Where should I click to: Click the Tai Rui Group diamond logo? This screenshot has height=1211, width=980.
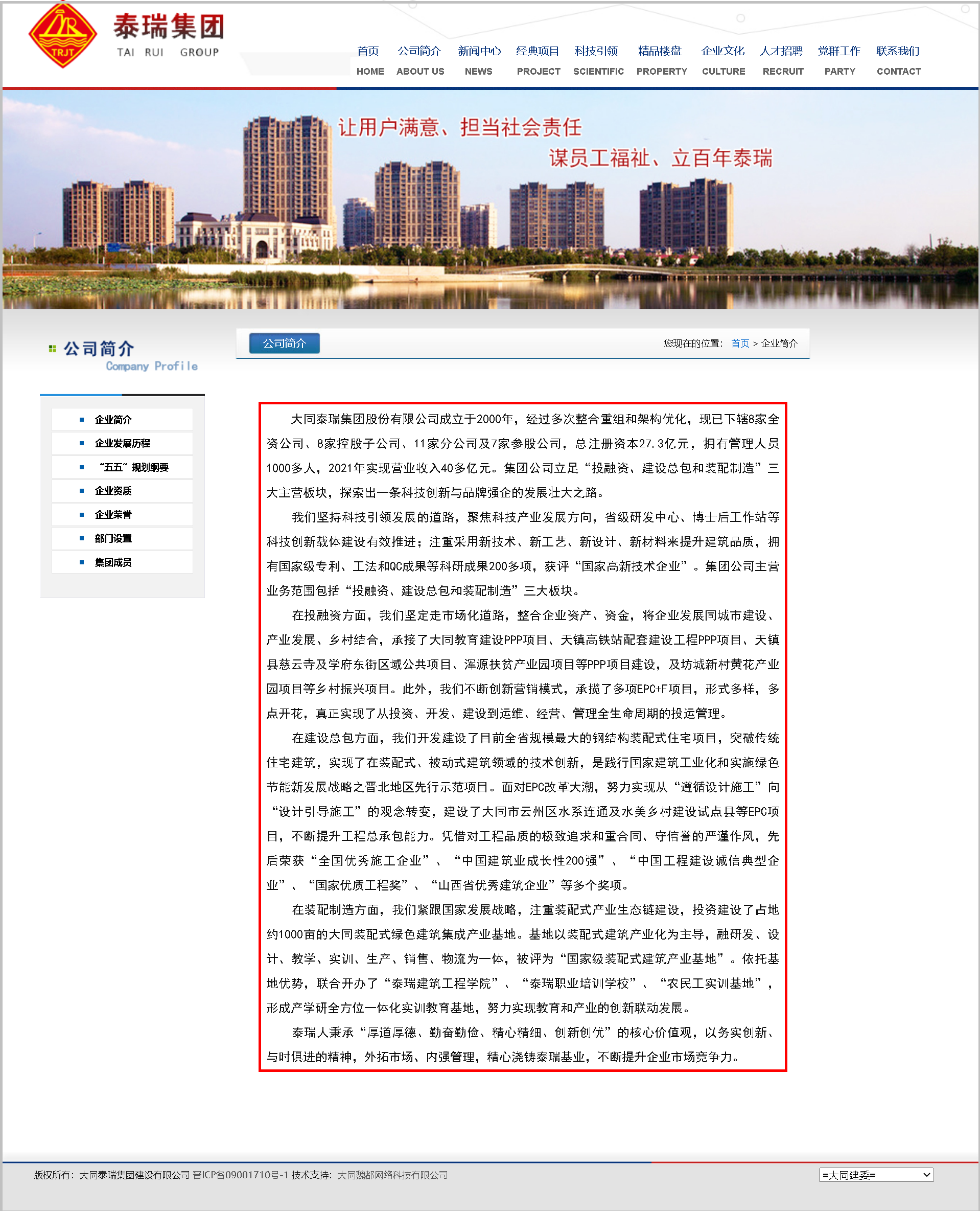[63, 36]
